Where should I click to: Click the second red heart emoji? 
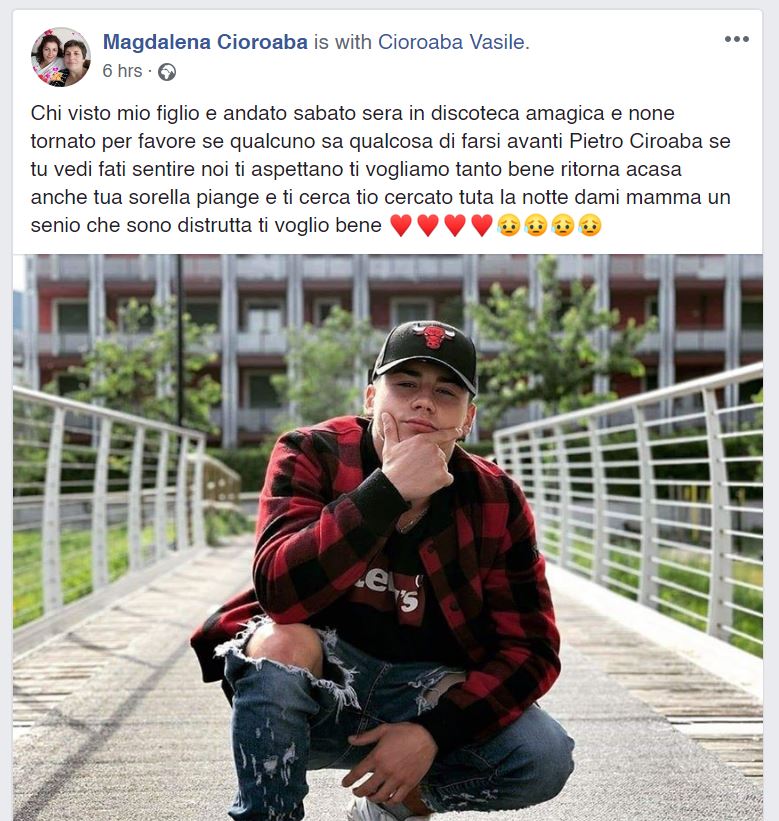coord(428,226)
